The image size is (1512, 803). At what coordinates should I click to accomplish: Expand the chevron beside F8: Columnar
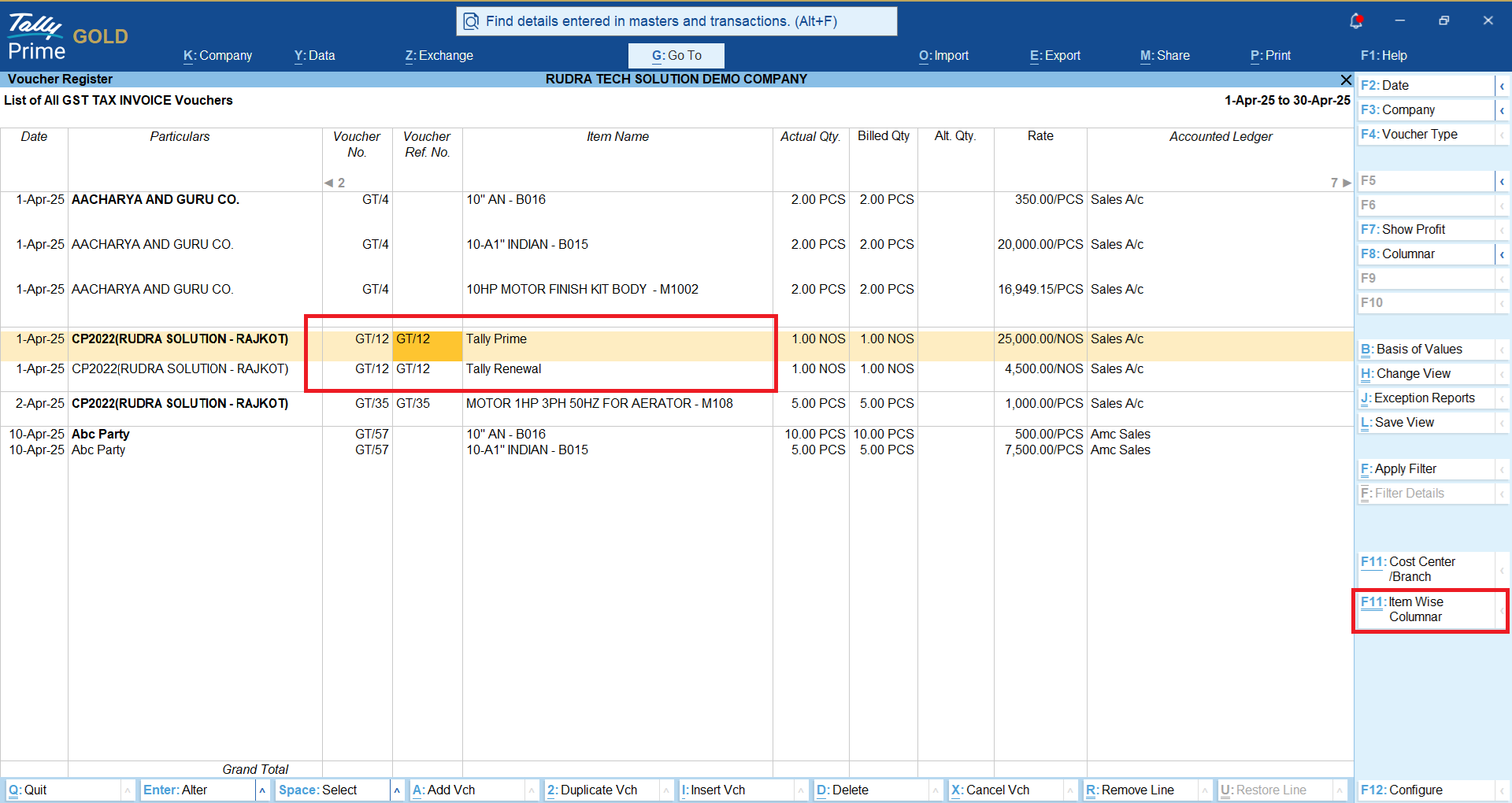tap(1502, 254)
